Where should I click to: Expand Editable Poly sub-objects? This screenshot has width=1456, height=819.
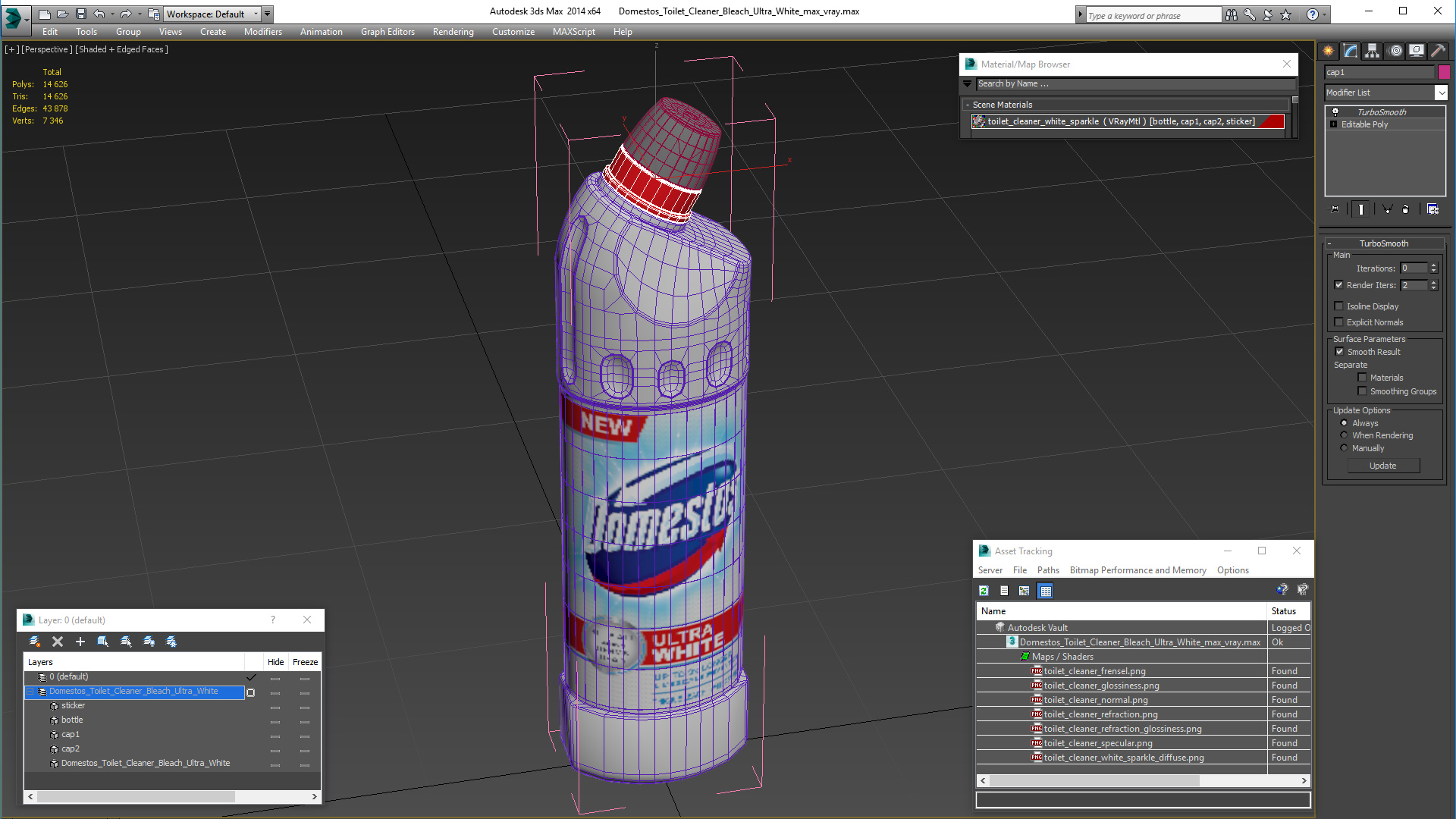click(x=1333, y=124)
